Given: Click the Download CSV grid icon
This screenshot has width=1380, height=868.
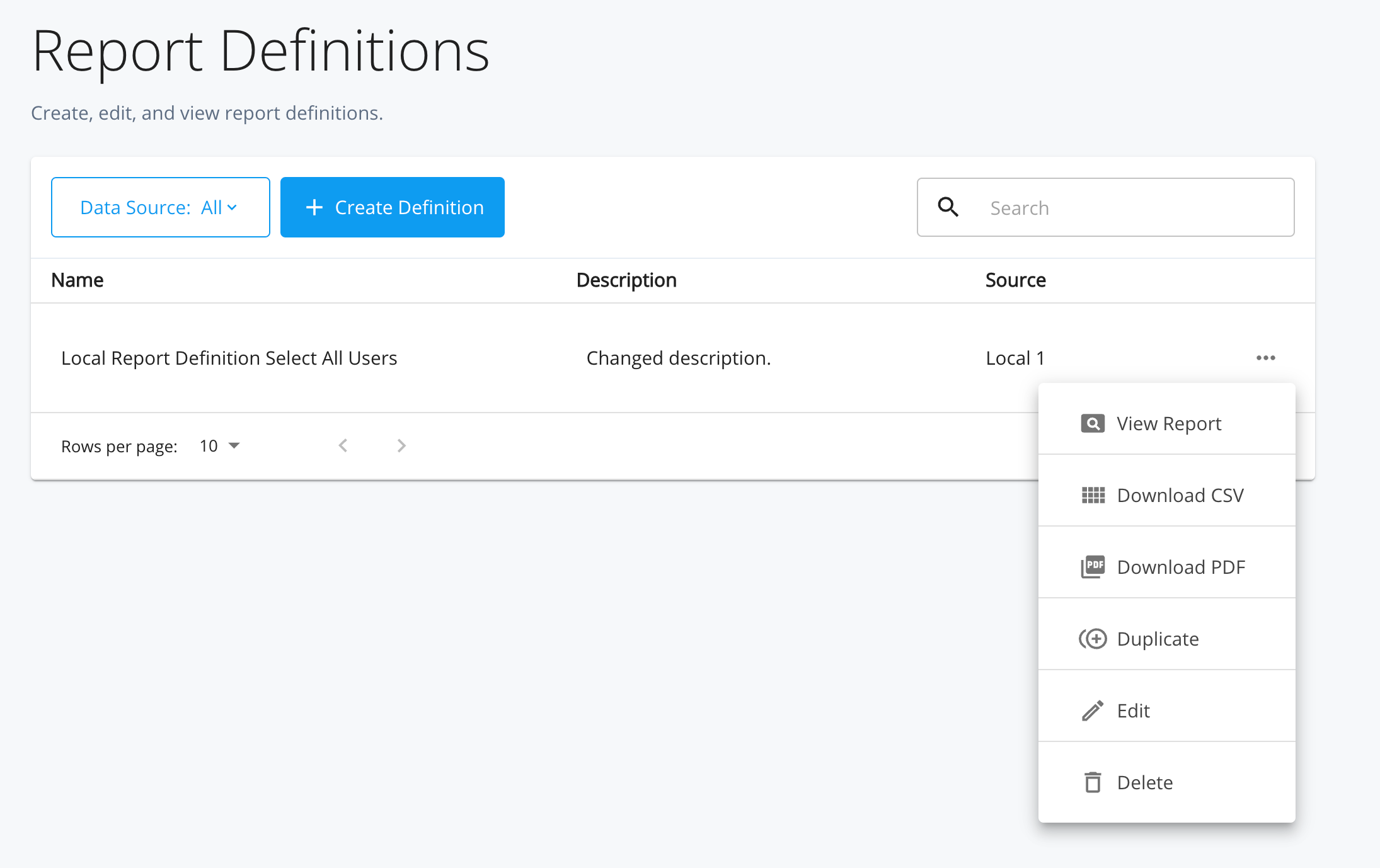Looking at the screenshot, I should 1092,495.
